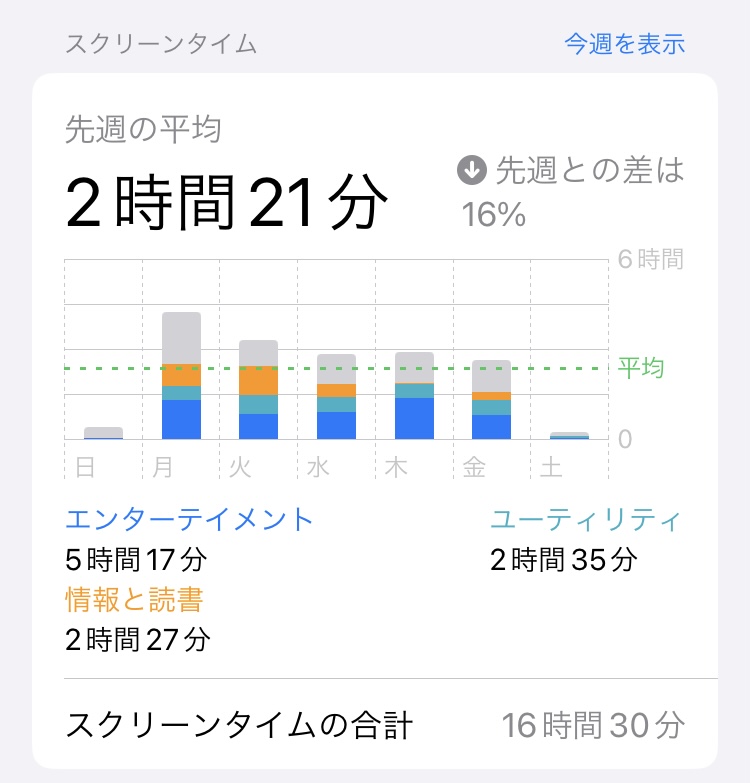The height and width of the screenshot is (783, 750).
Task: Click the down-arrow circle icon
Action: coord(472,170)
